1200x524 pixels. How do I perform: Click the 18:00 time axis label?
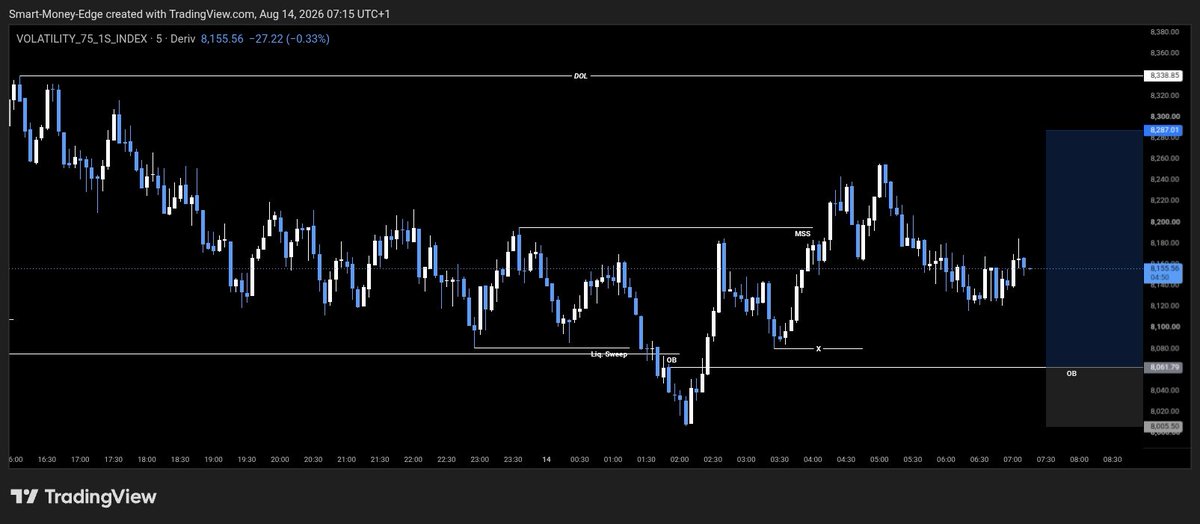coord(146,459)
